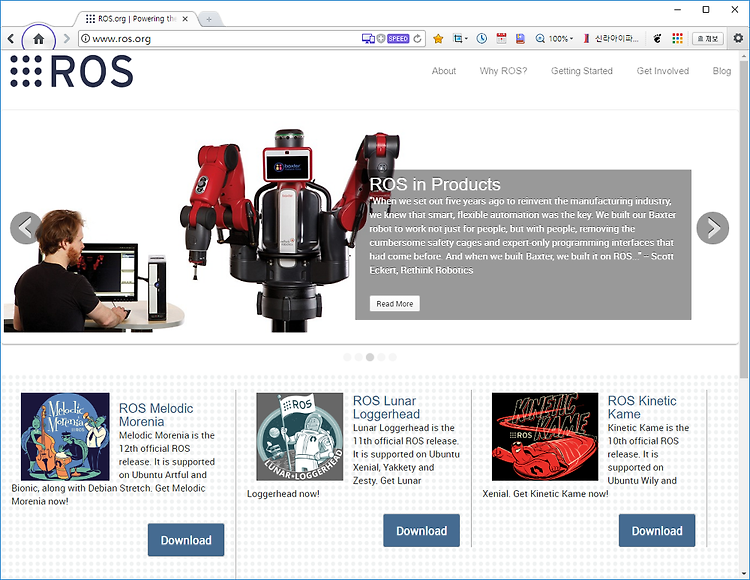The image size is (750, 580).
Task: Maximize the browser window
Action: [706, 10]
